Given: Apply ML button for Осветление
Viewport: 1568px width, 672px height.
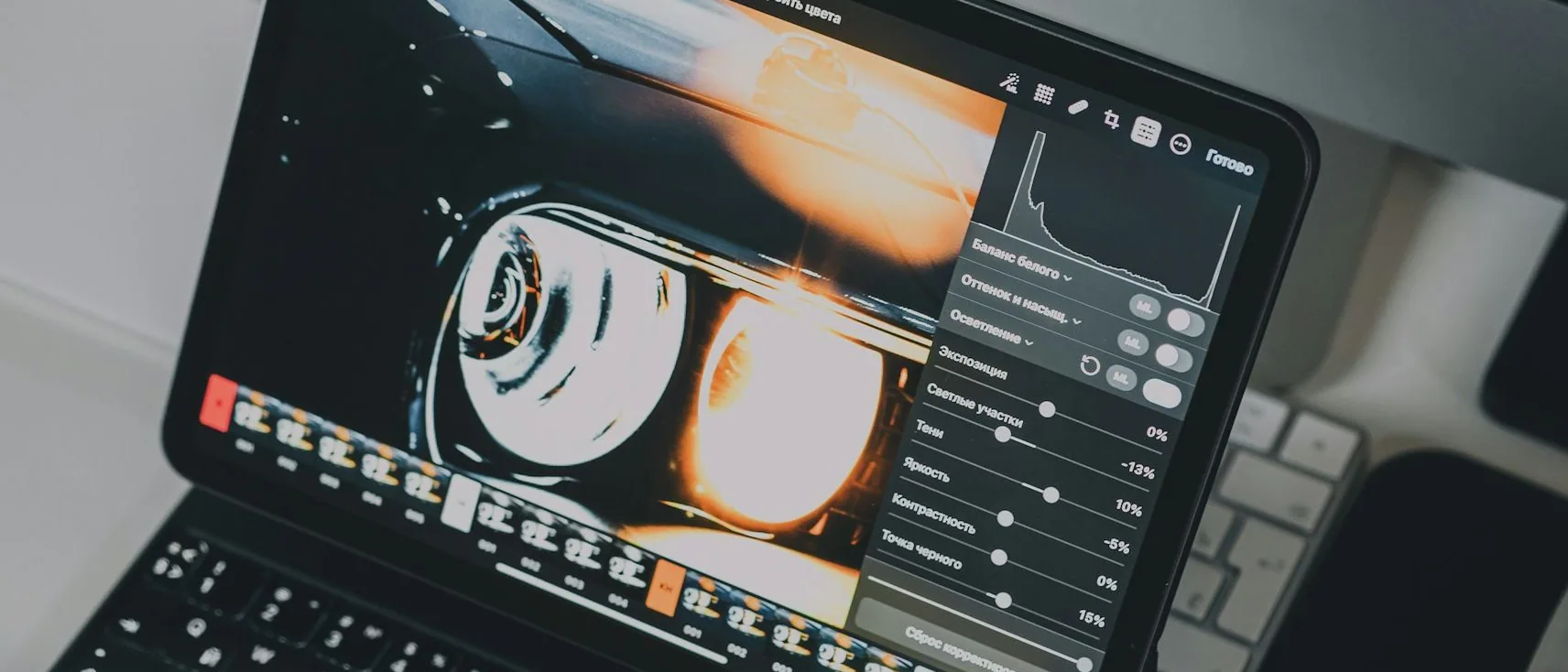Looking at the screenshot, I should click(x=1120, y=377).
